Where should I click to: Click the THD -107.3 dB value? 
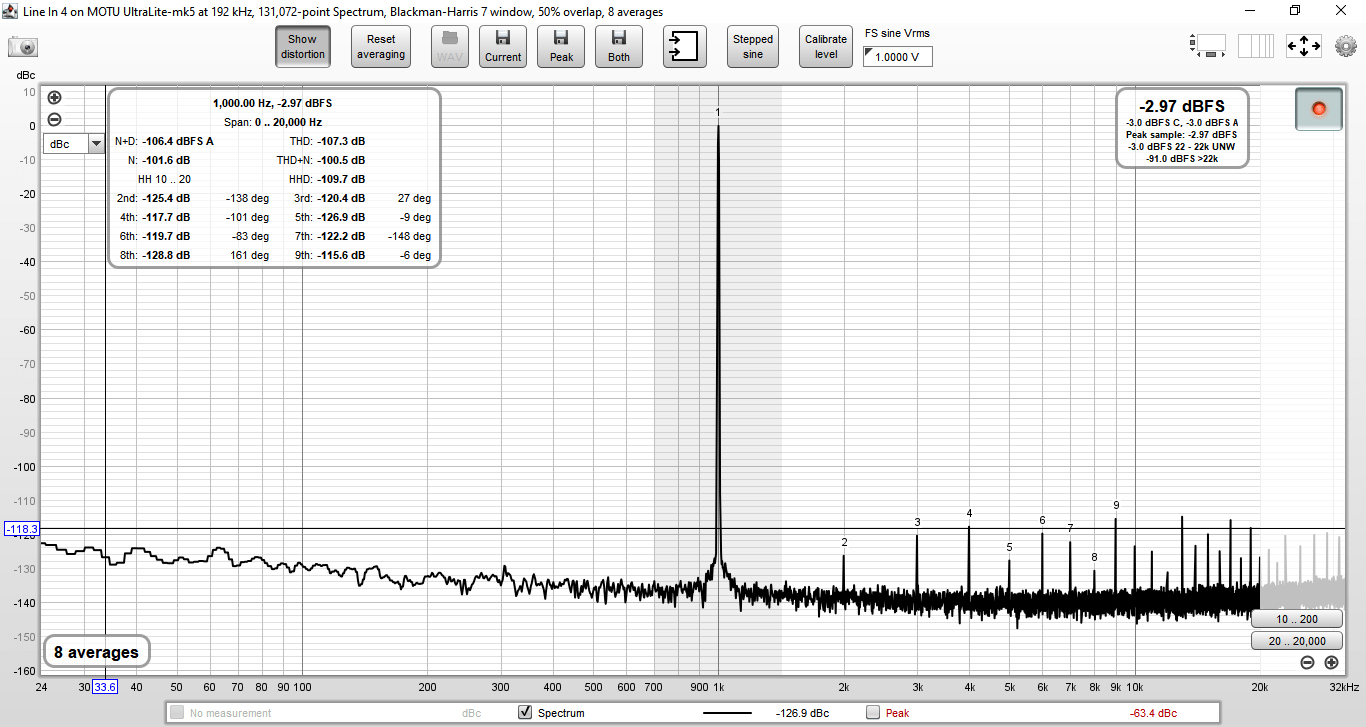[x=341, y=141]
